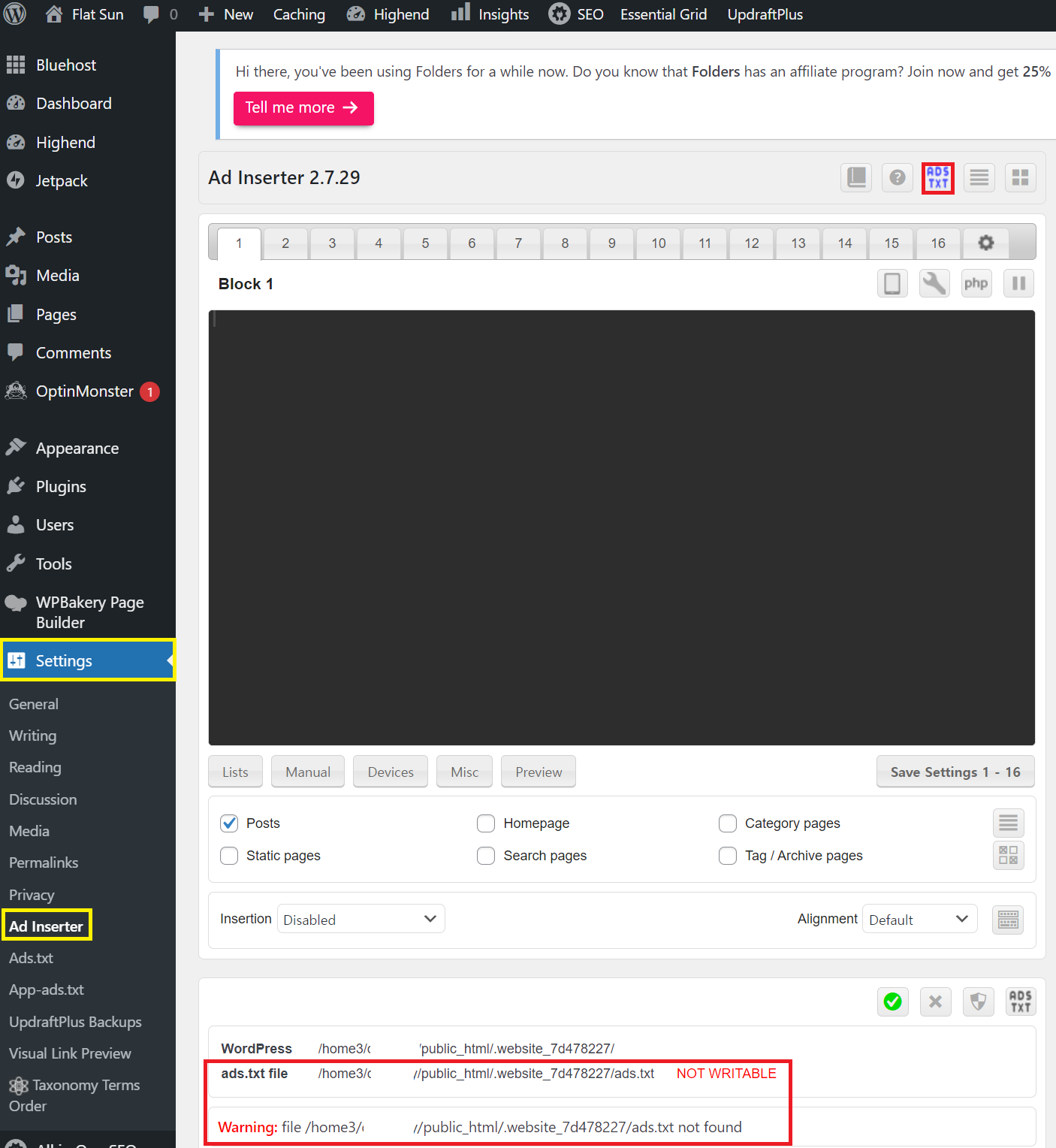1056x1148 pixels.
Task: Open the comments bubble in admin bar
Action: pos(160,14)
